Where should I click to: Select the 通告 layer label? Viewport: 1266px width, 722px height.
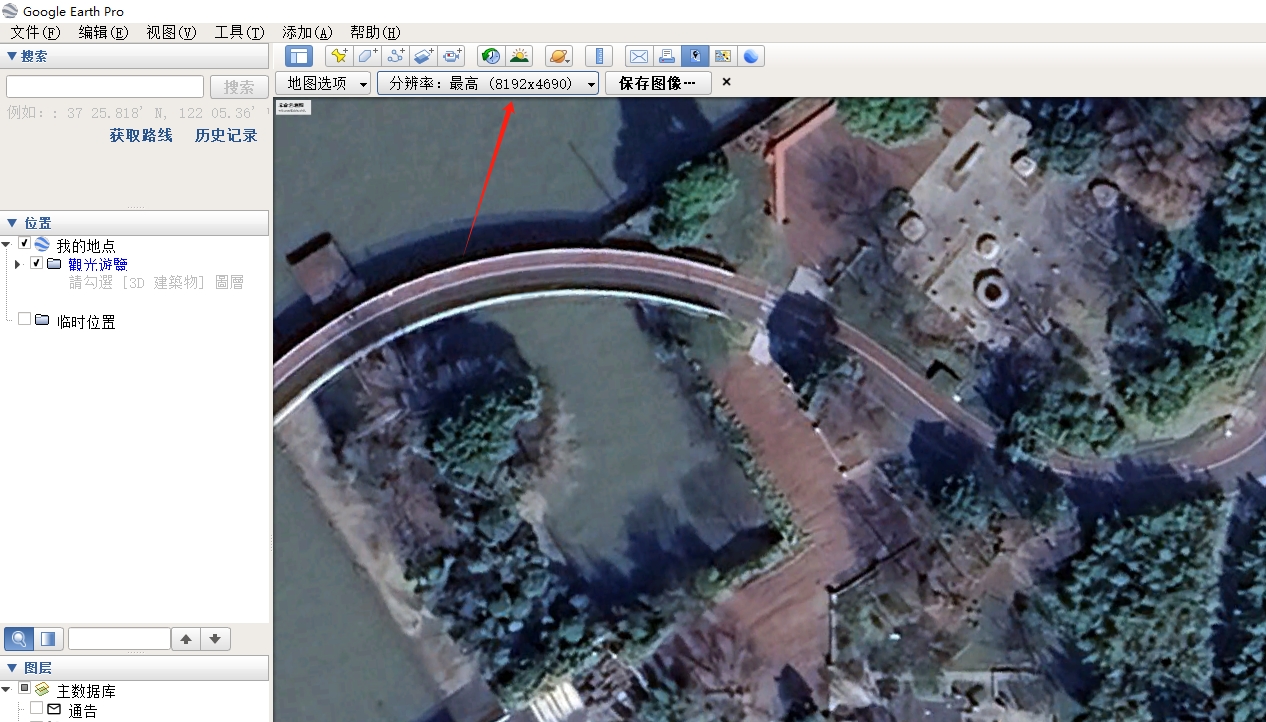pos(83,711)
